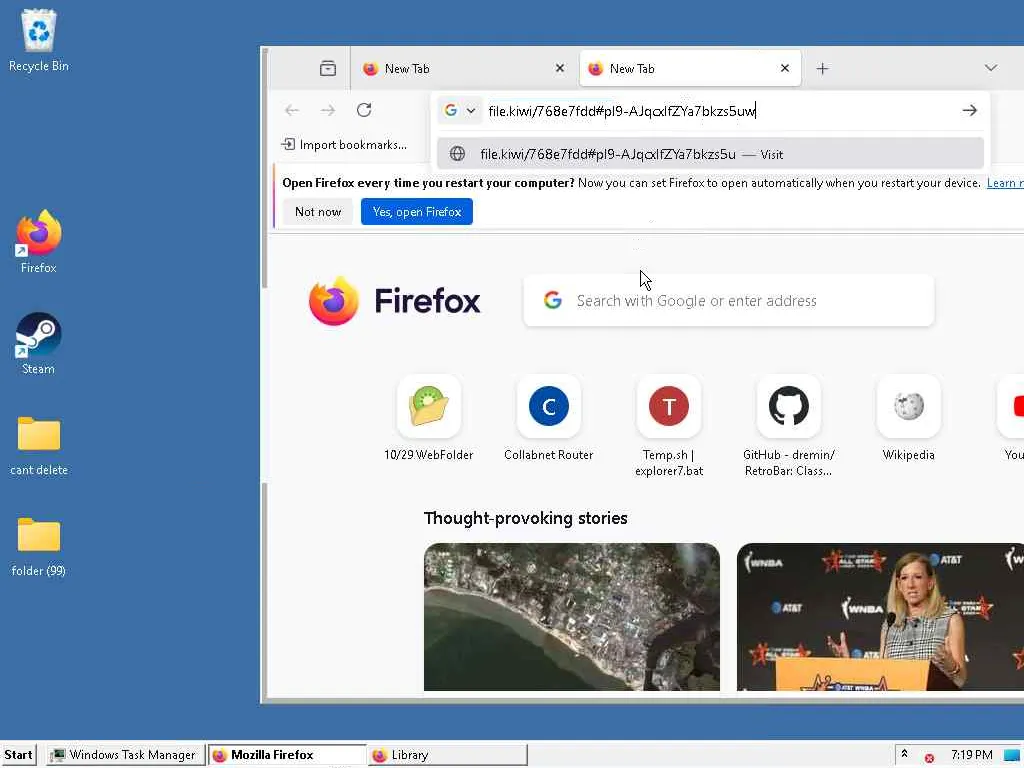Select the 'folder (99)' desktop folder
Screen dimensions: 1024x768
tap(39, 534)
